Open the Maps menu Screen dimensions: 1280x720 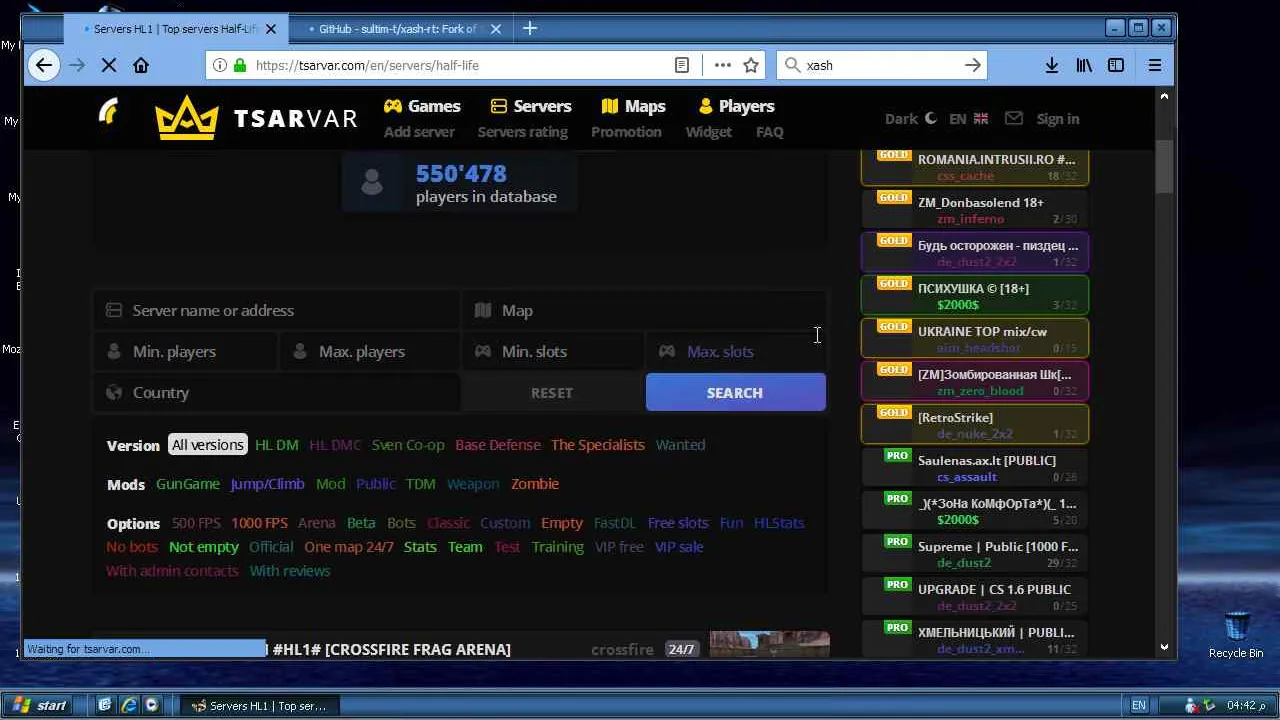pyautogui.click(x=633, y=106)
